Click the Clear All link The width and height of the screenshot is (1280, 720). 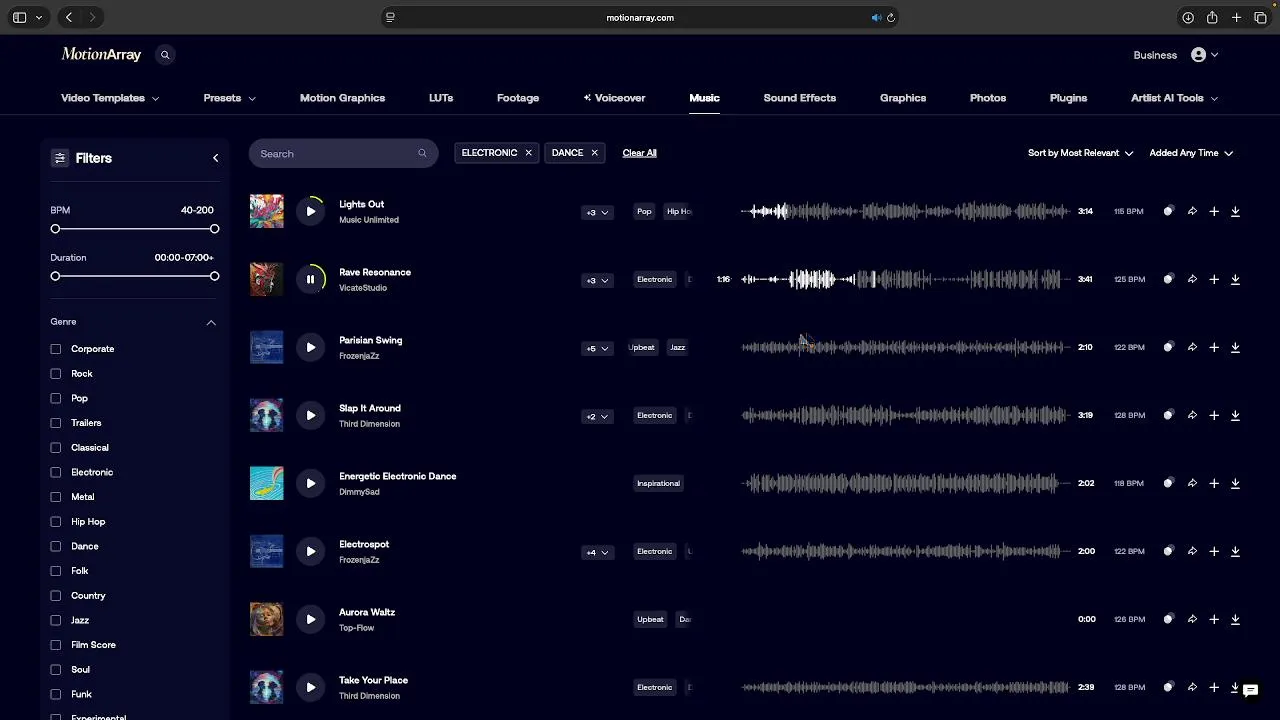point(639,153)
